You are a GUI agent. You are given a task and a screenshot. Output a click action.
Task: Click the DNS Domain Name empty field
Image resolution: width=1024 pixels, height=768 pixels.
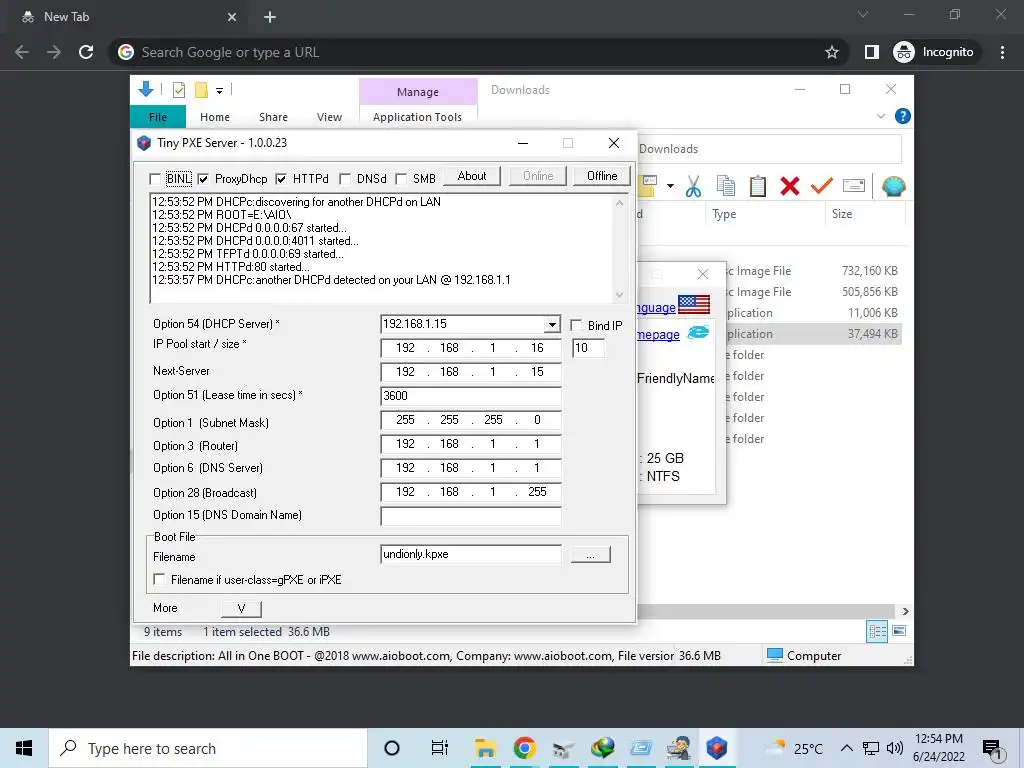pos(470,516)
